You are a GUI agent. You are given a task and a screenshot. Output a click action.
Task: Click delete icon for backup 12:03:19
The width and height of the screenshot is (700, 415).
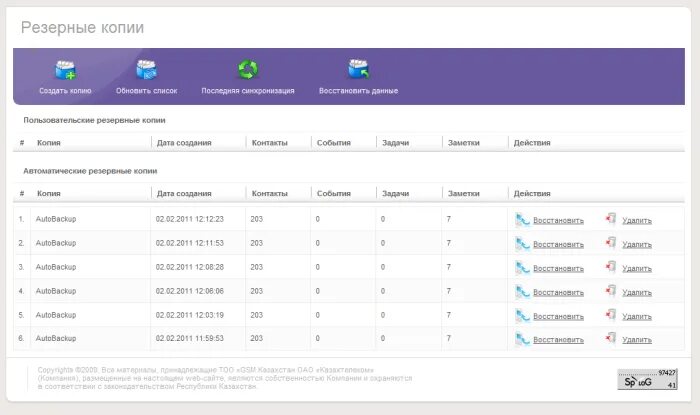611,315
